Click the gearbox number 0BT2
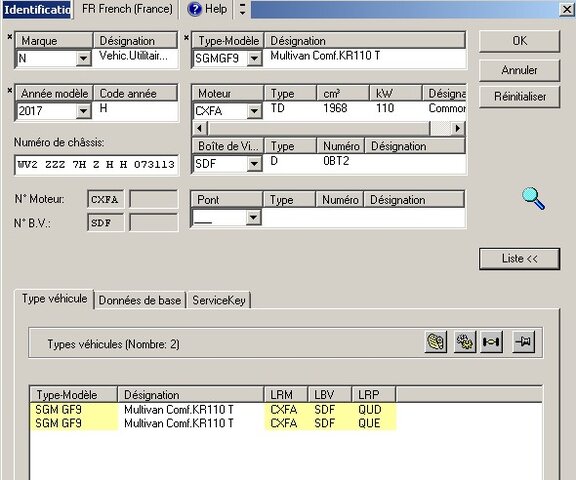The image size is (576, 480). [x=336, y=161]
